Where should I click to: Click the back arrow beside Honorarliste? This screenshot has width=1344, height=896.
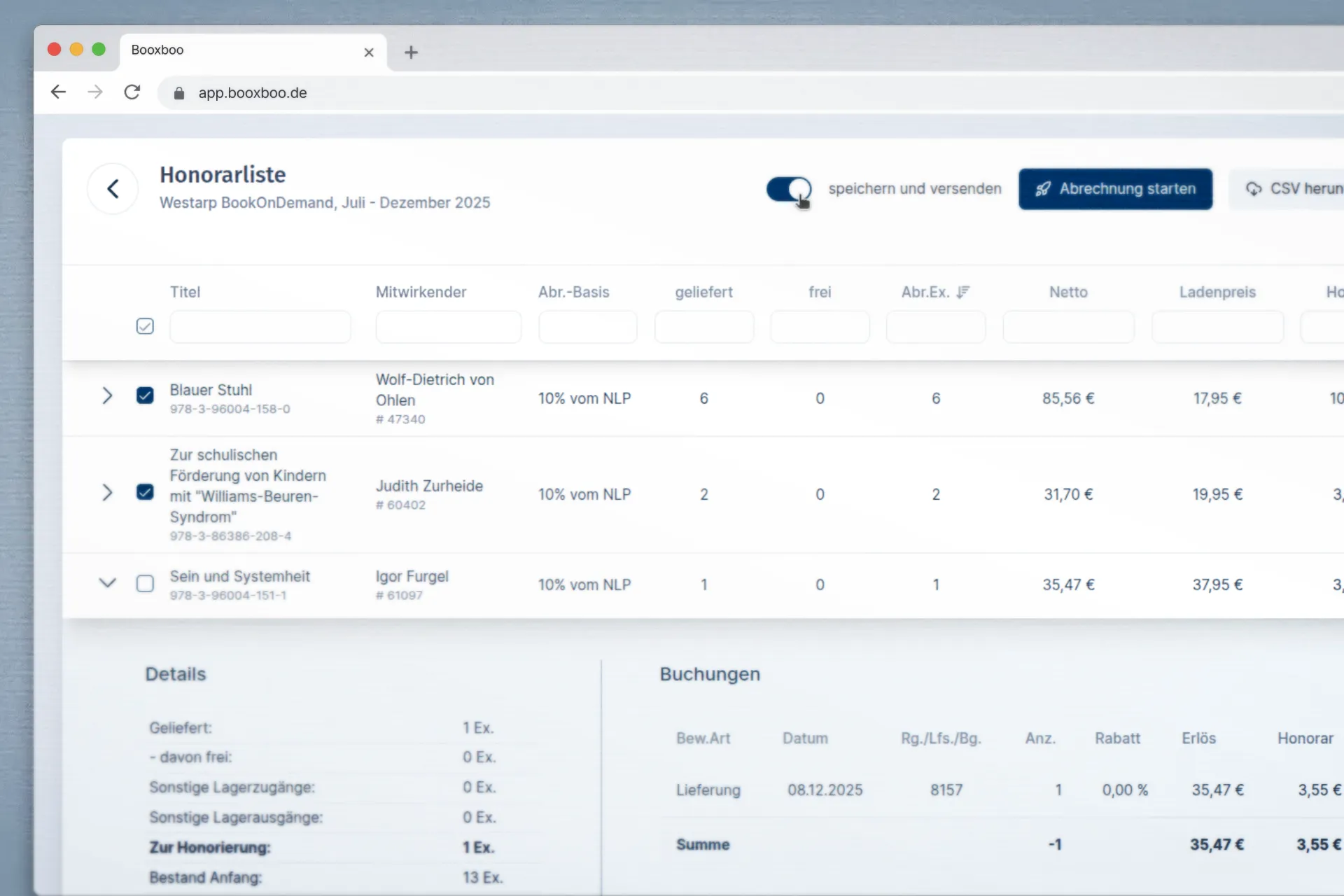pos(113,189)
